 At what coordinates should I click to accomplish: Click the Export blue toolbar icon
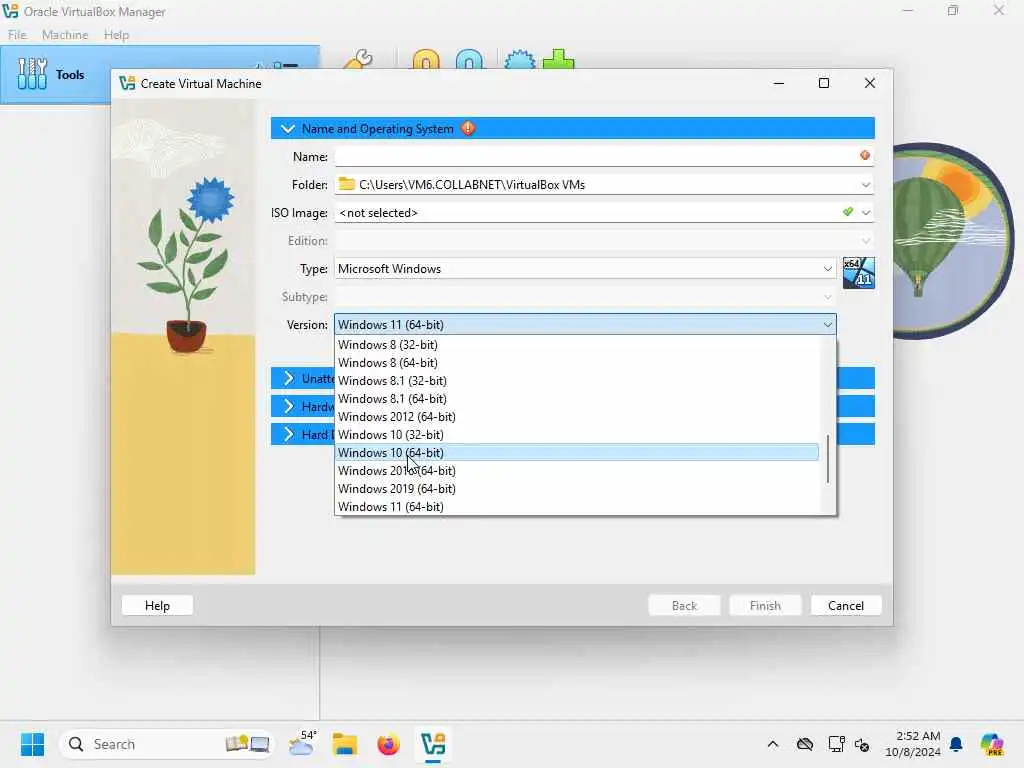(470, 60)
